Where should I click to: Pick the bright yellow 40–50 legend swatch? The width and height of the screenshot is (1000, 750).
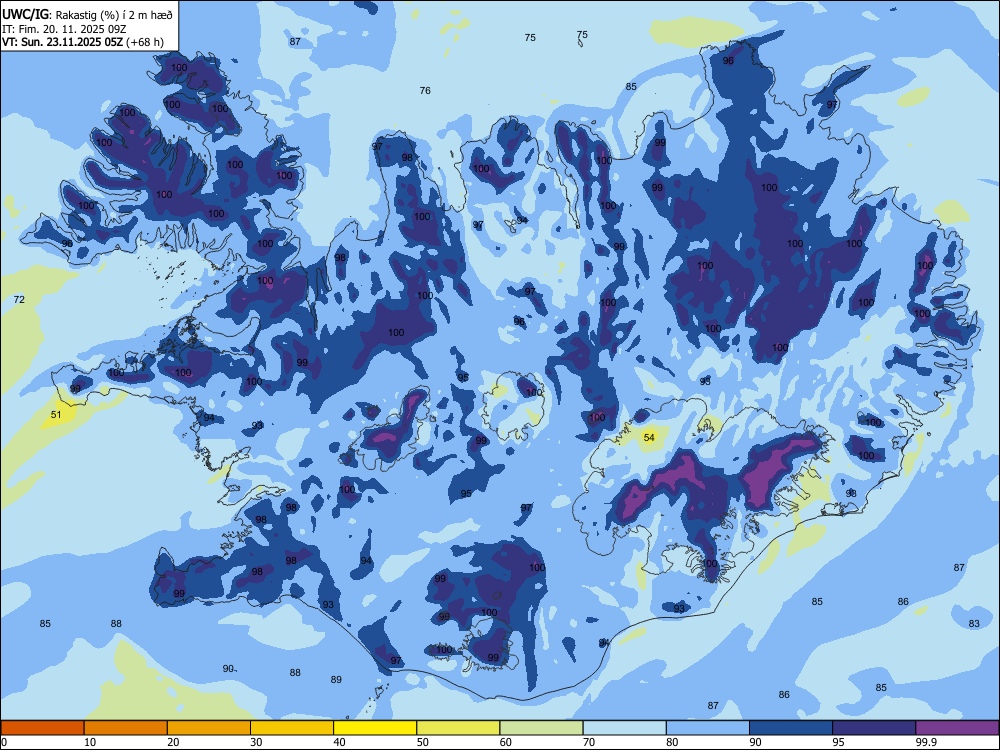375,728
